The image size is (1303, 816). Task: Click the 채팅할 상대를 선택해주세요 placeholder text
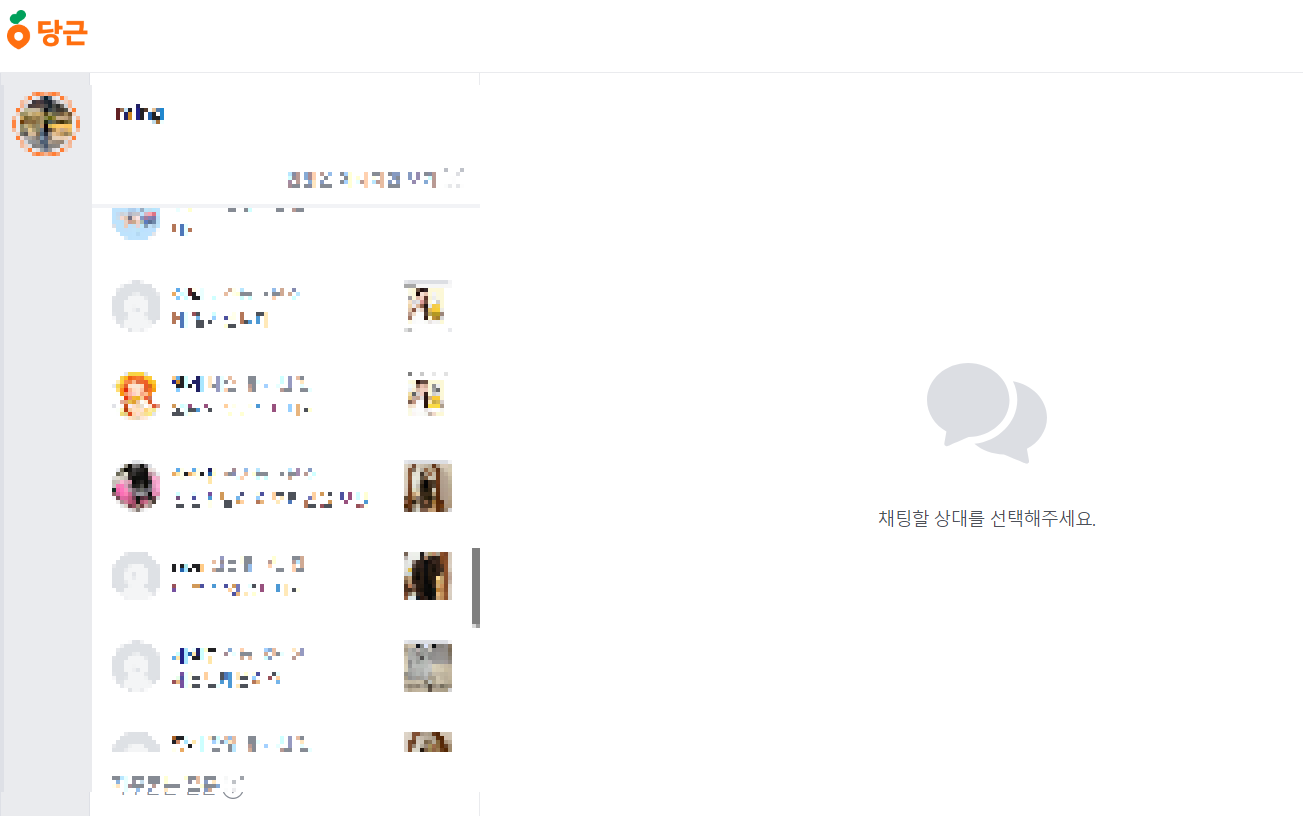pos(987,519)
